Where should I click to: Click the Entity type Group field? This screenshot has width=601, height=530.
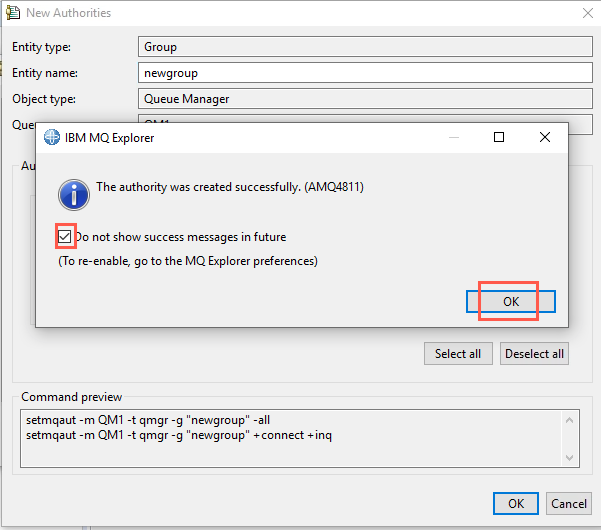click(x=365, y=47)
